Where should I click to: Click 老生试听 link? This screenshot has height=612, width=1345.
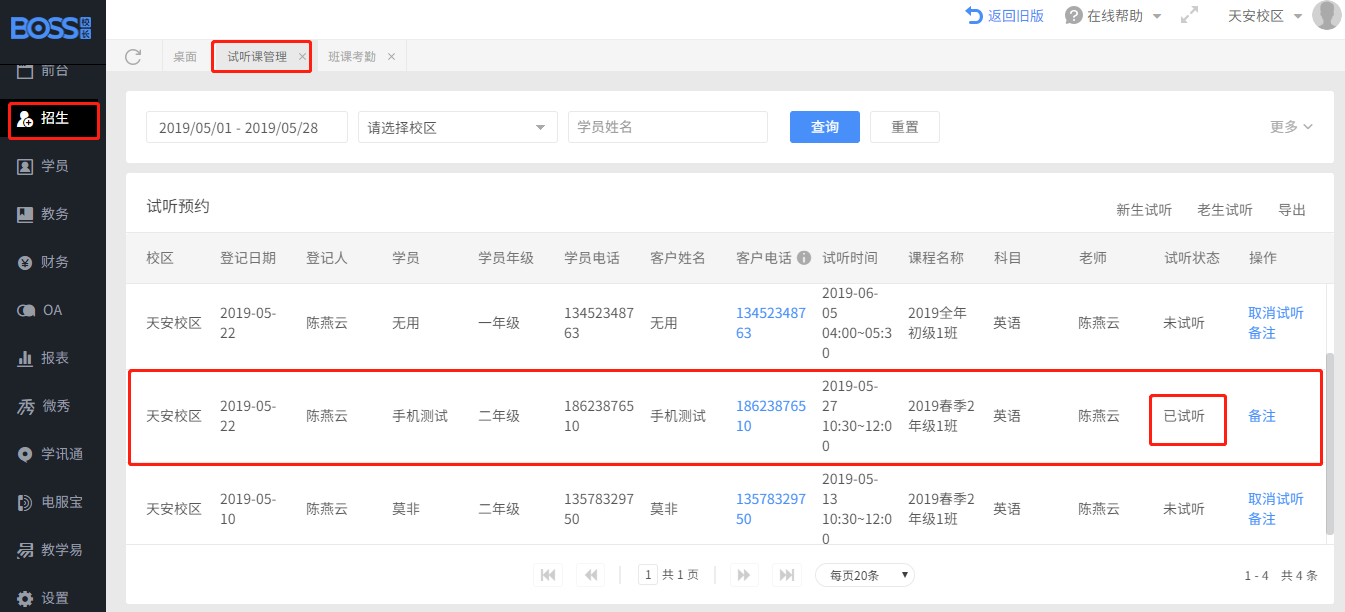point(1225,210)
